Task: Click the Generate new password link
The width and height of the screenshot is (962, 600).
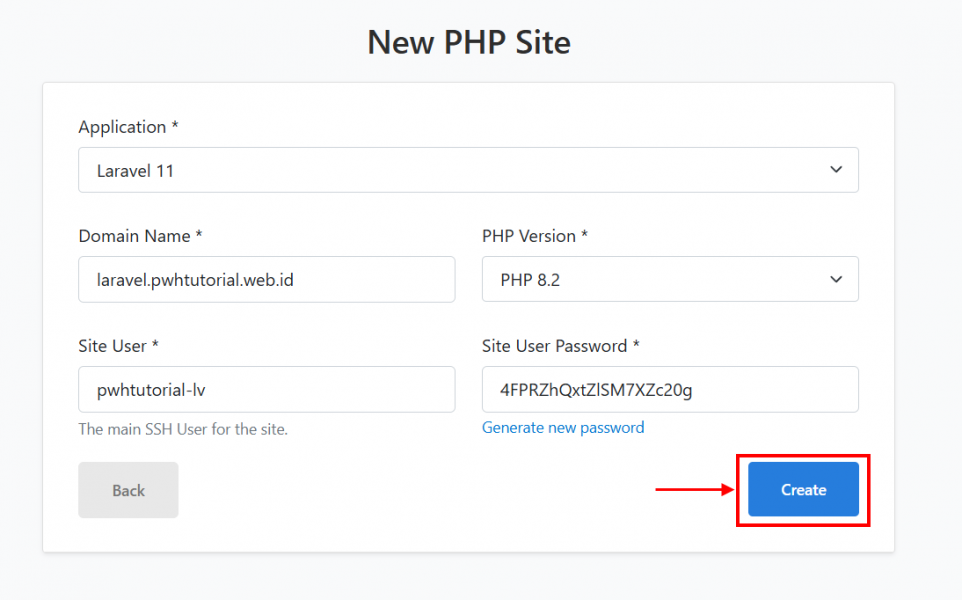Action: click(563, 427)
